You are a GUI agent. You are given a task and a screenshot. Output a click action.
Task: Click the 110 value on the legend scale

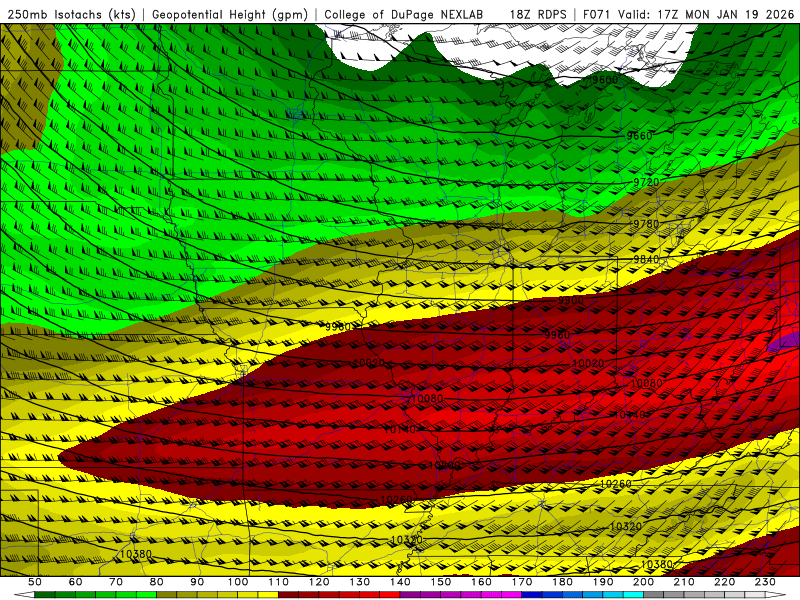pyautogui.click(x=279, y=582)
